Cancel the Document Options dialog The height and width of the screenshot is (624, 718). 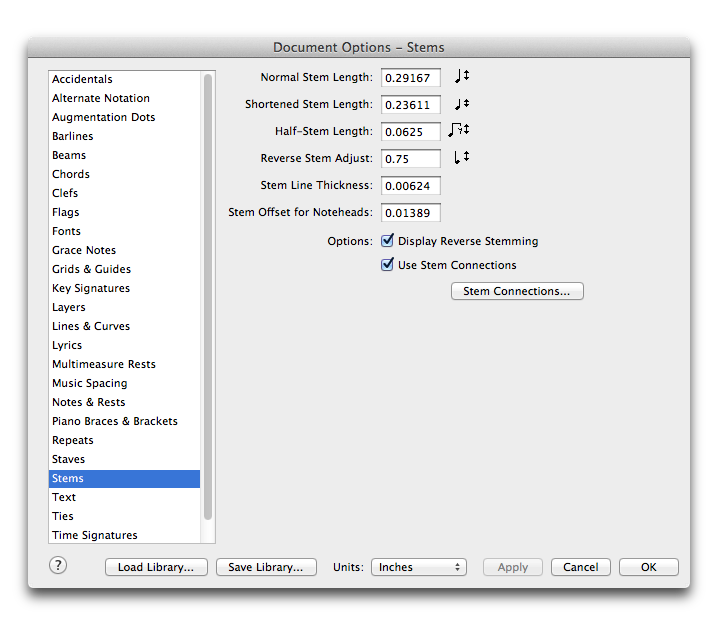[581, 567]
